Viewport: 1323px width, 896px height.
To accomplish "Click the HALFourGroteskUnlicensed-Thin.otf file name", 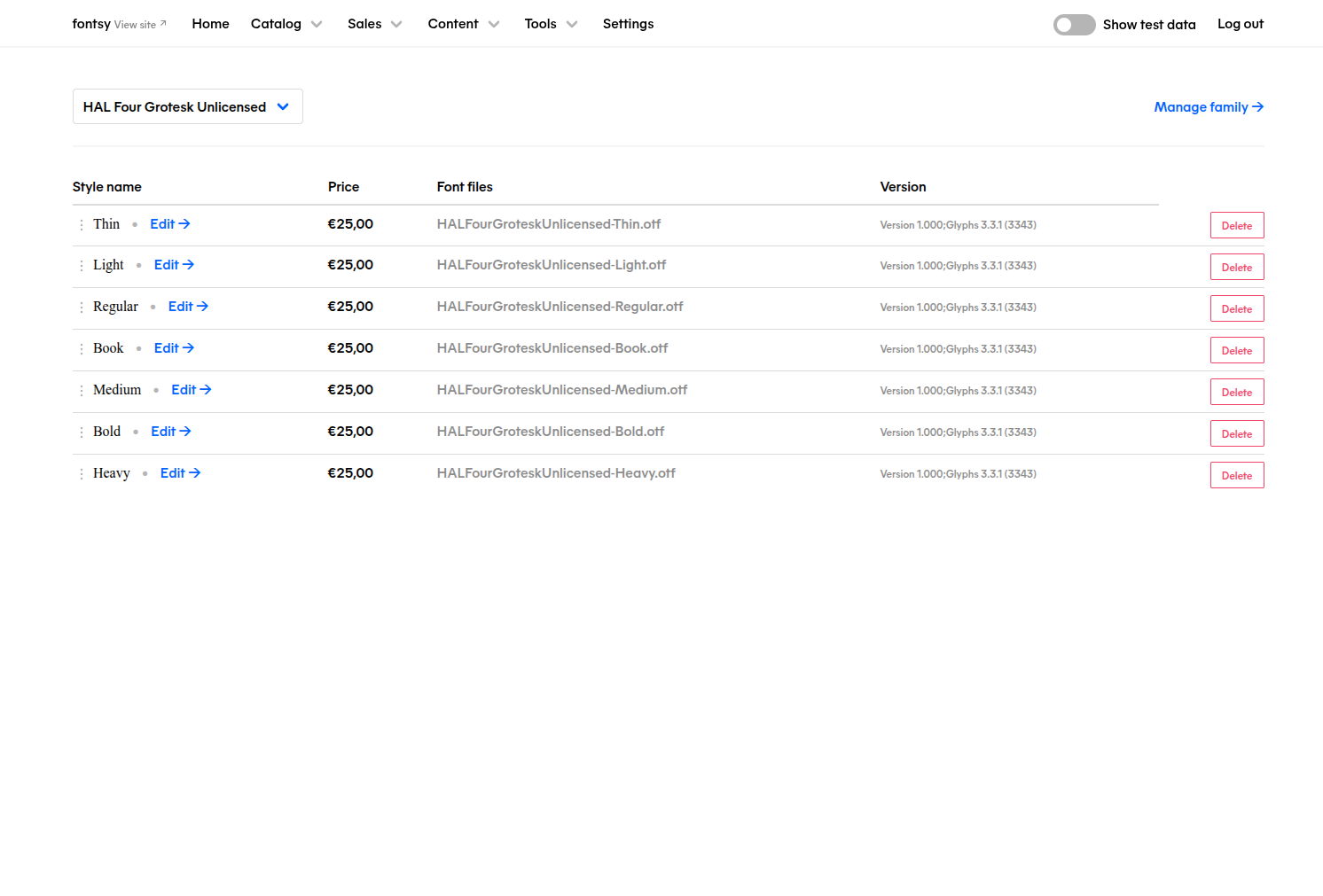I will coord(549,224).
